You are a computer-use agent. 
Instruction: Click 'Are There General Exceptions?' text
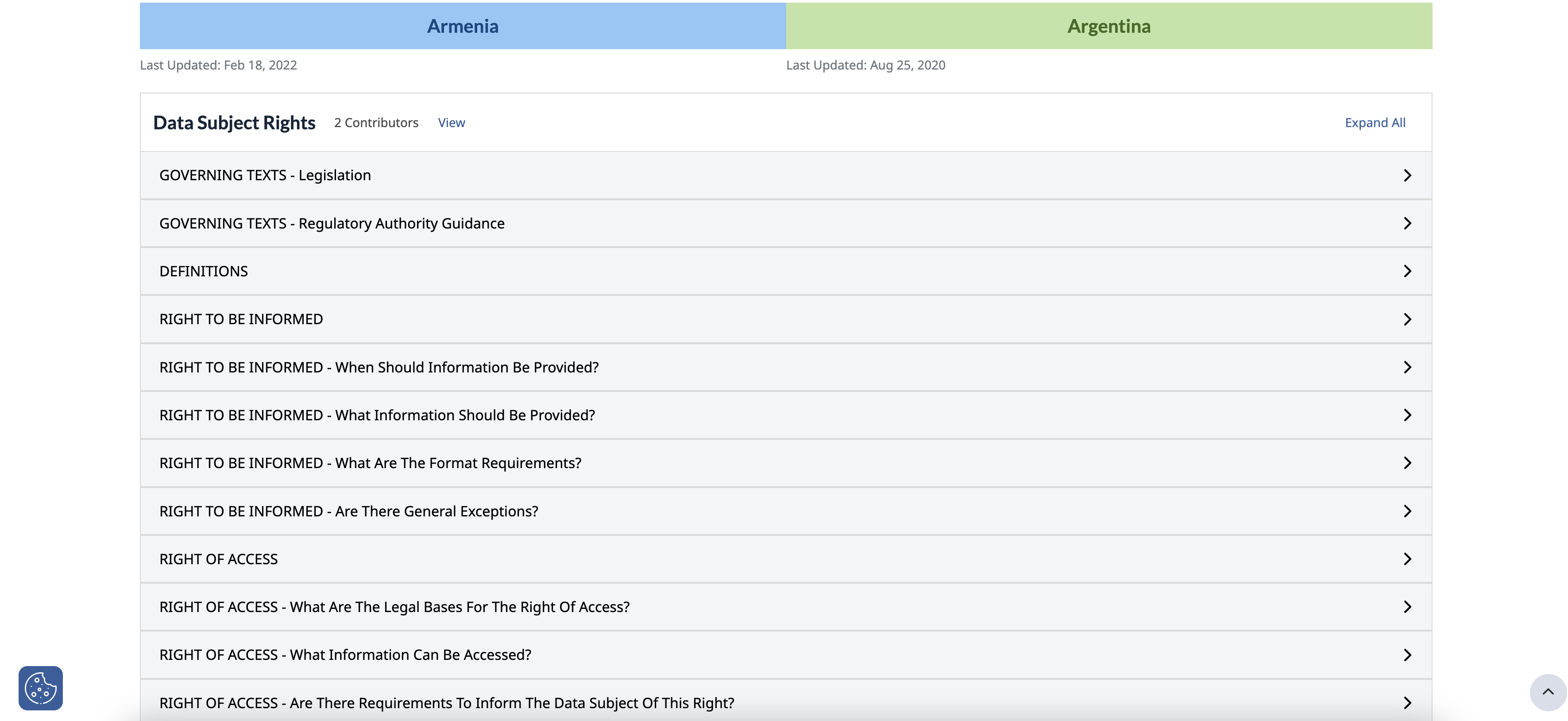click(436, 511)
